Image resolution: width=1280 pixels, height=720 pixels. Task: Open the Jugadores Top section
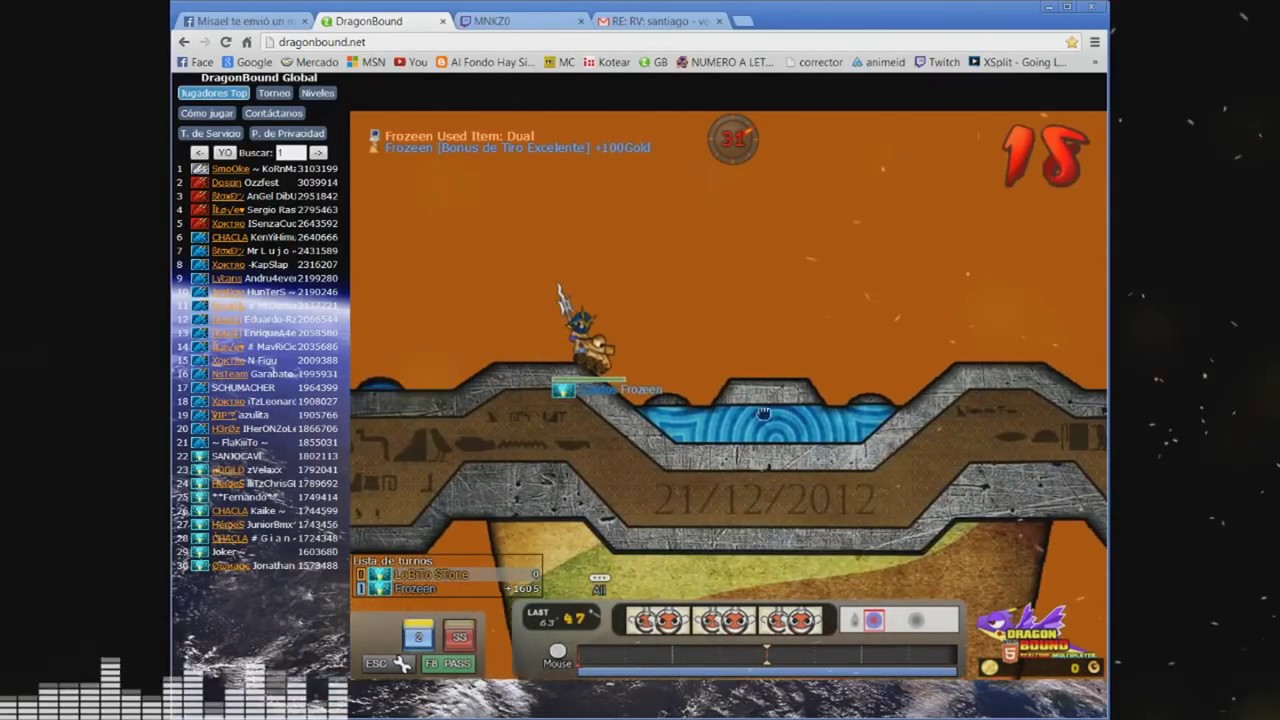(x=213, y=93)
